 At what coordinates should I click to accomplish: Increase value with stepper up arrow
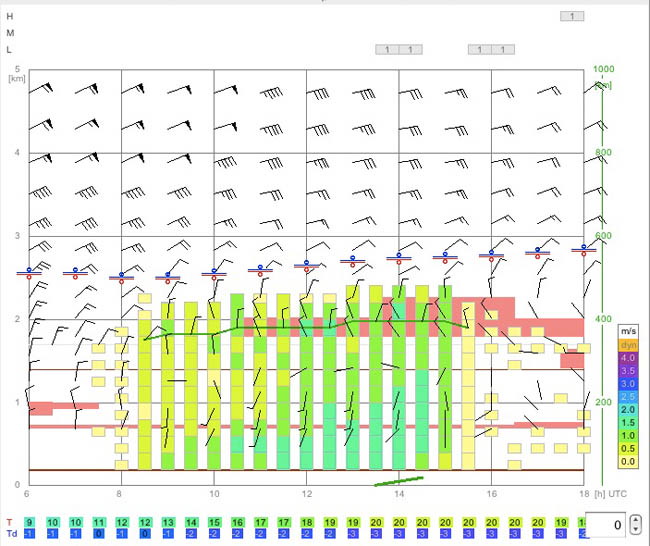point(636,520)
